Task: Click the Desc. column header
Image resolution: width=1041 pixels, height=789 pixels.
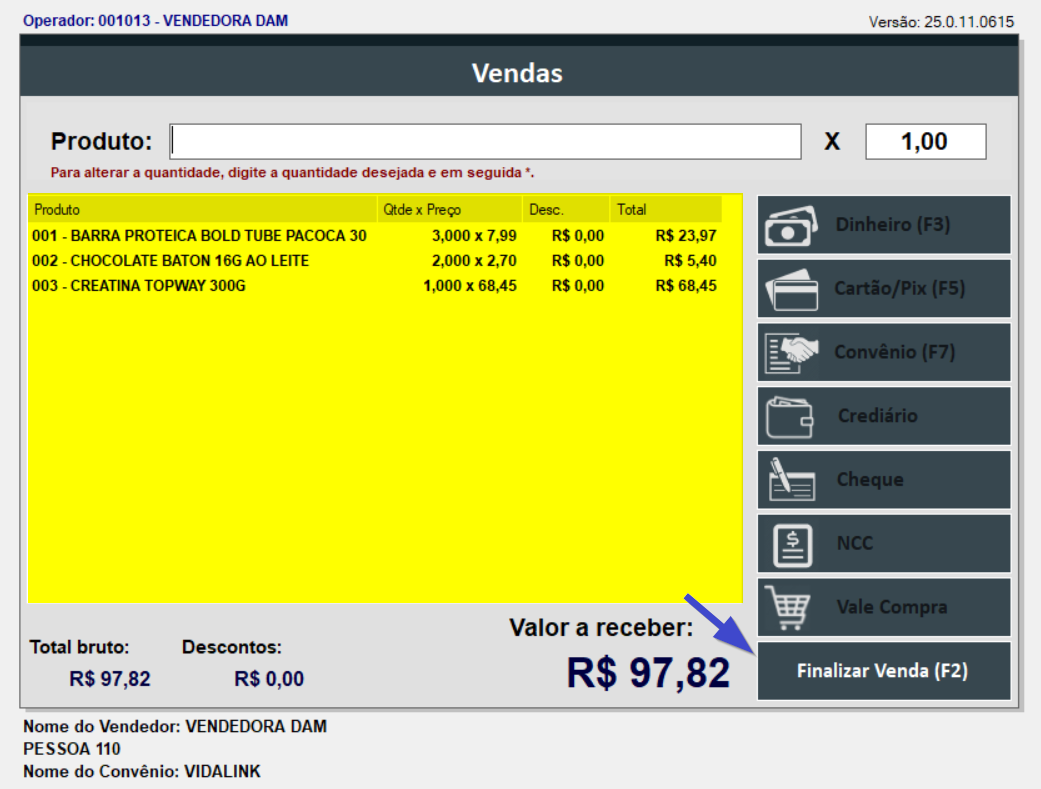Action: (547, 210)
